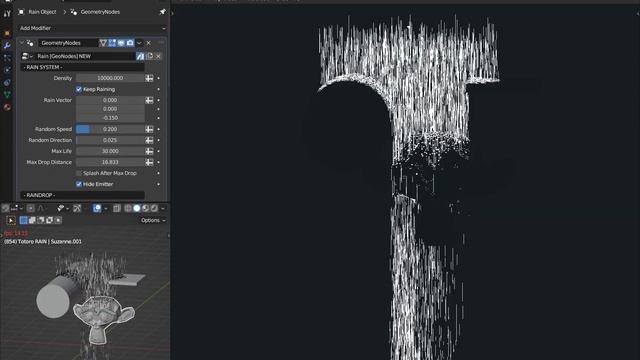
Task: Click the node tree browse icon beside Rain [GeoNodes] NEW
Action: [27, 56]
